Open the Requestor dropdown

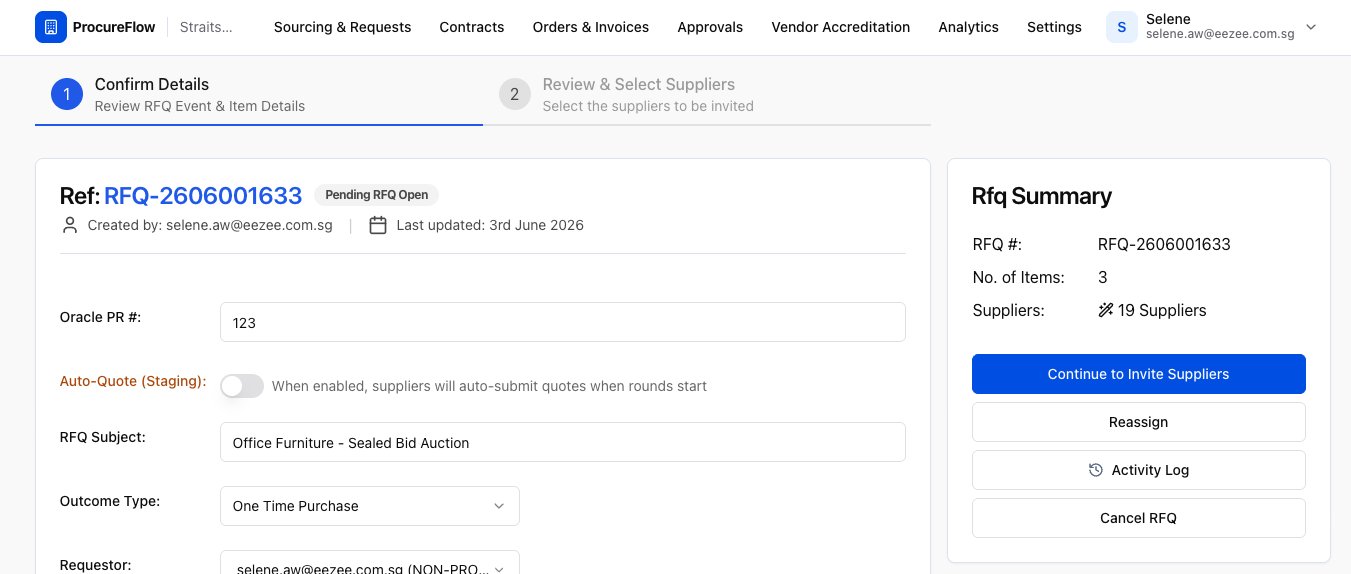(370, 564)
